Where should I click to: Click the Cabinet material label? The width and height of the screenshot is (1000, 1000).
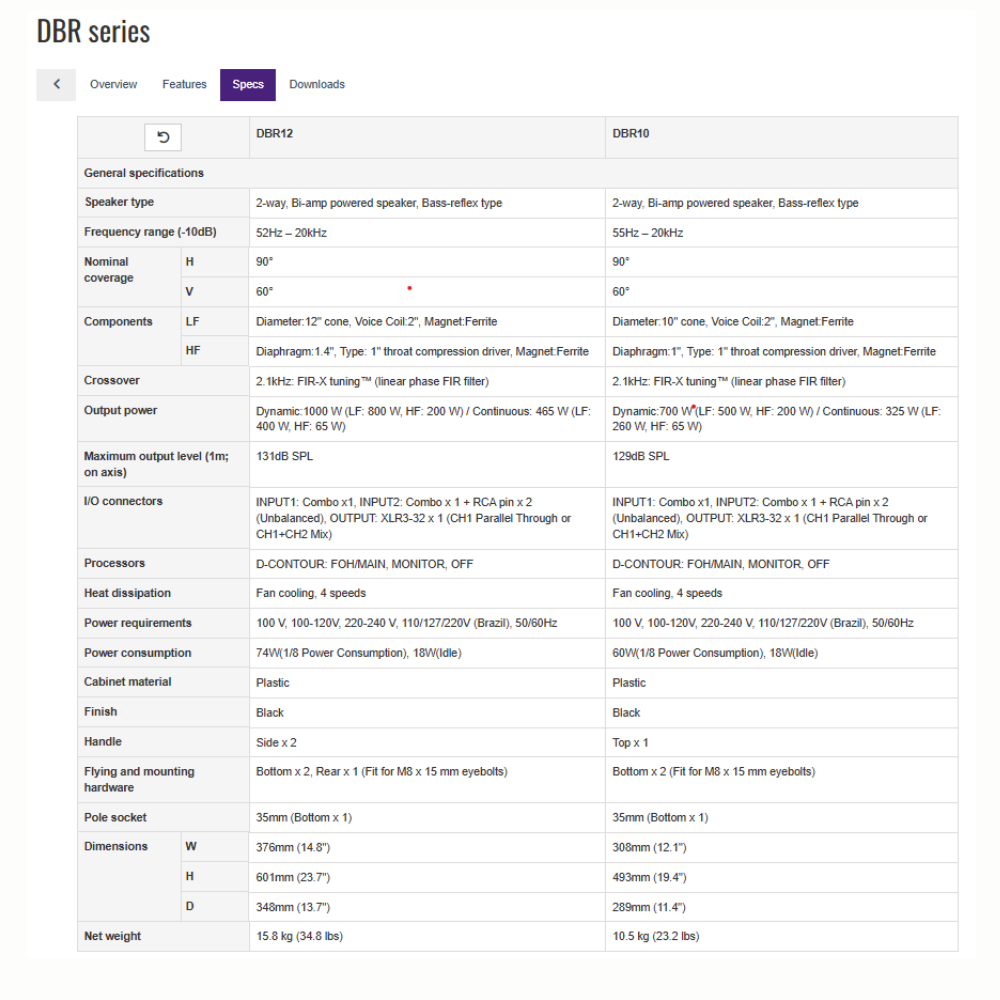click(128, 682)
